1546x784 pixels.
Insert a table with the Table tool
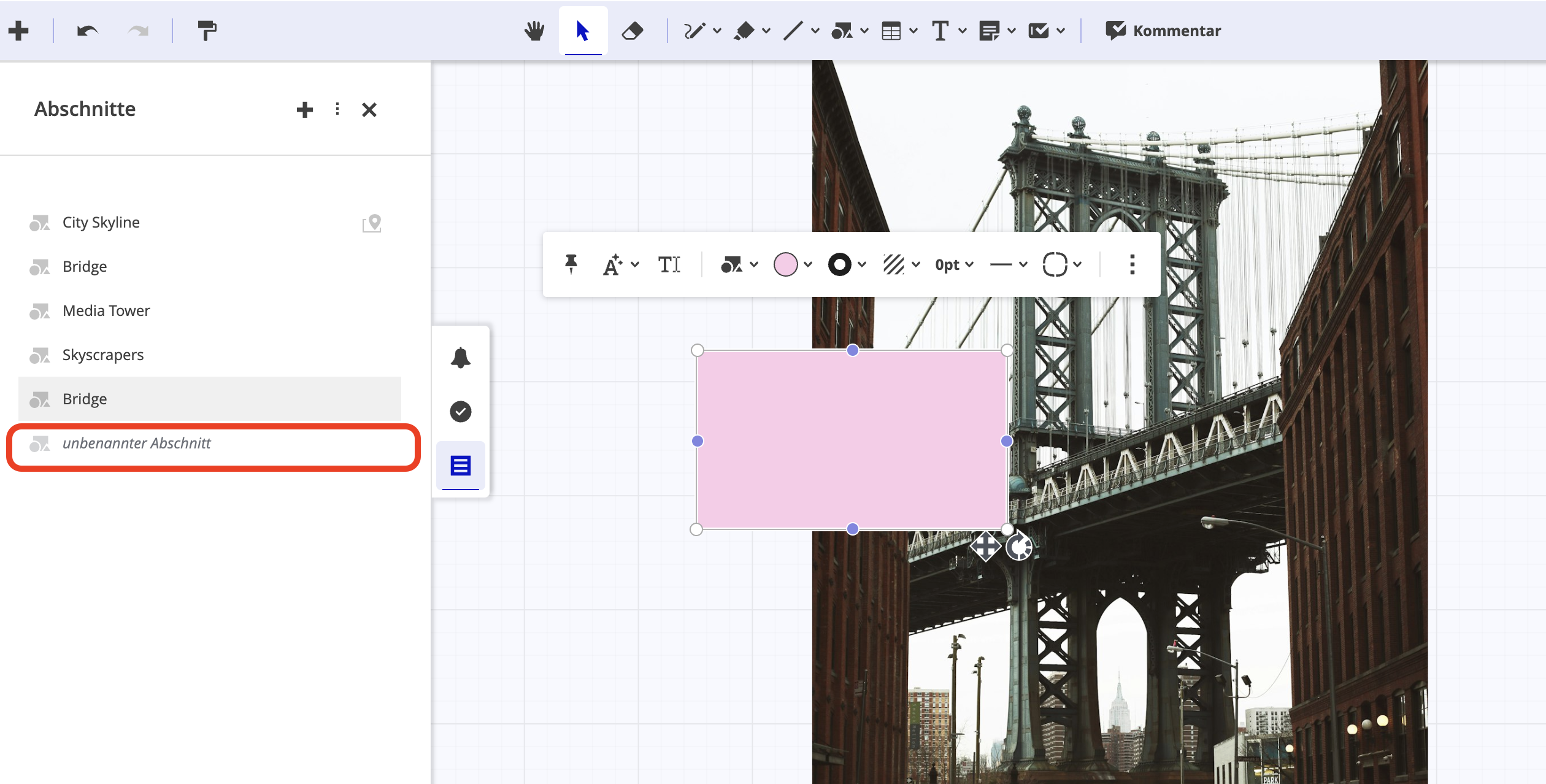coord(893,30)
